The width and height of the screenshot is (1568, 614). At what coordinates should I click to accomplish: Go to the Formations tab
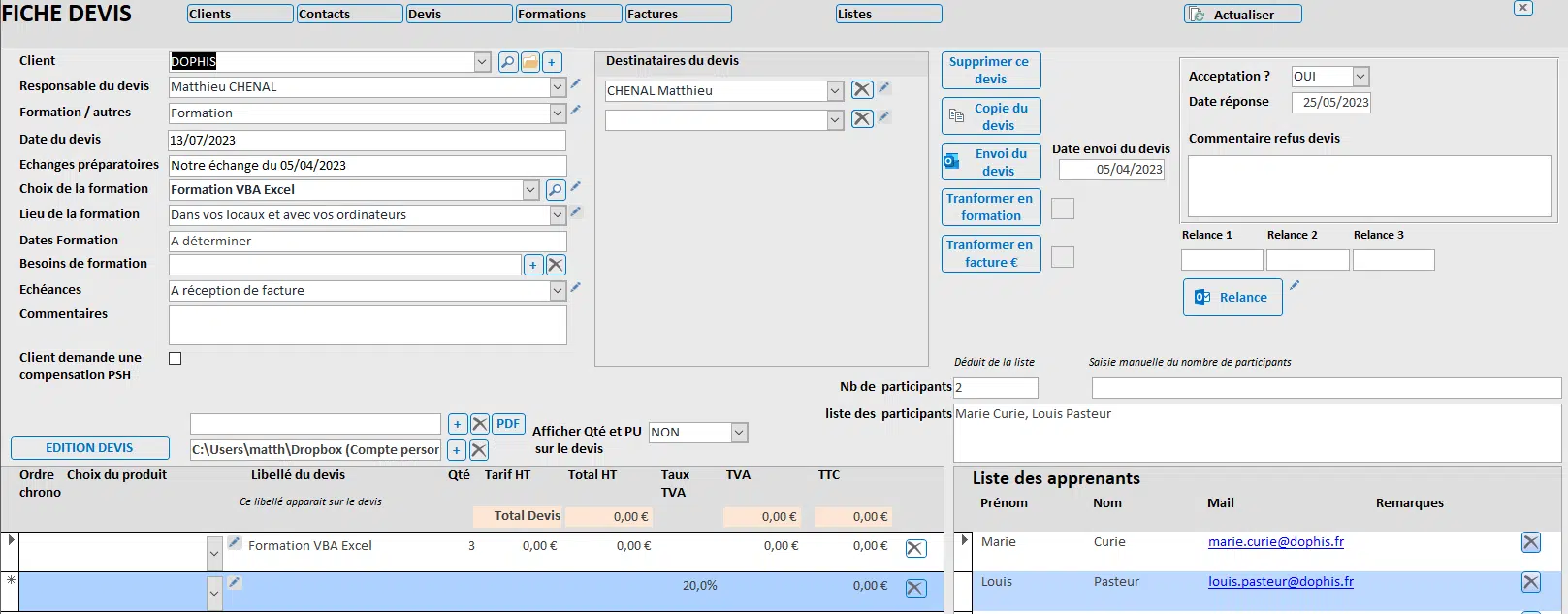coord(568,14)
